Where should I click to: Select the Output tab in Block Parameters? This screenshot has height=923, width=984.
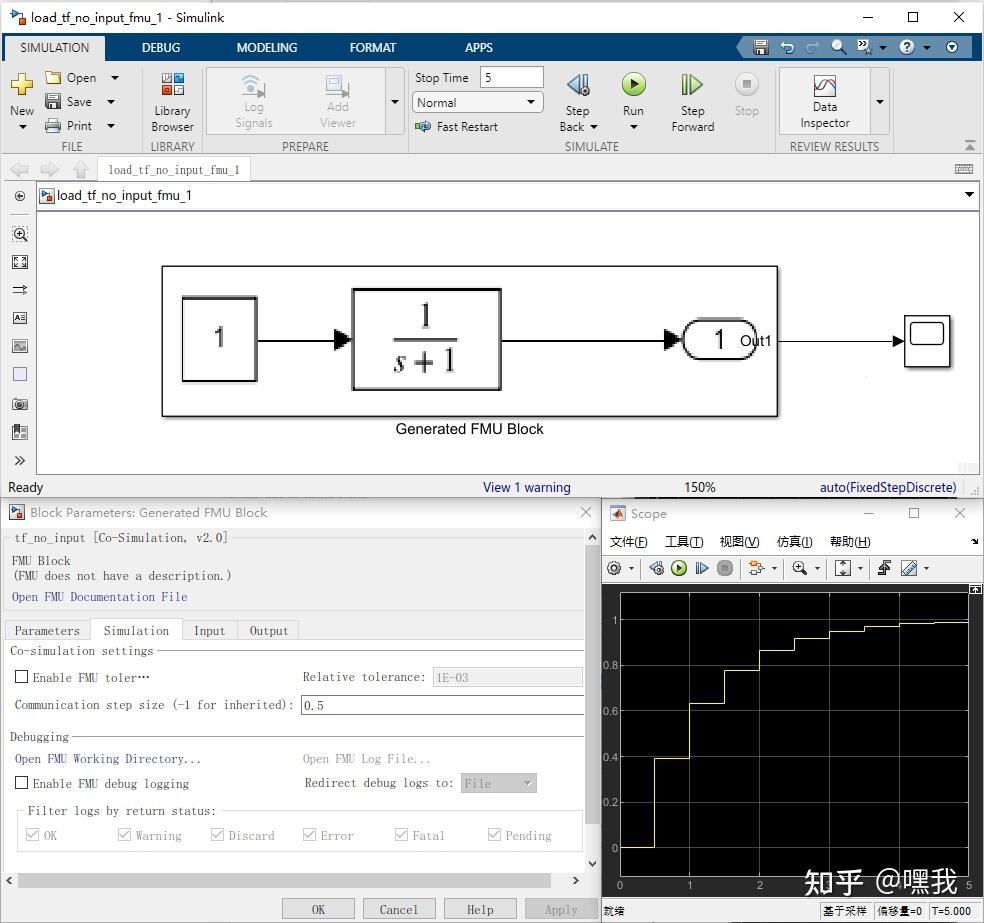(x=268, y=631)
